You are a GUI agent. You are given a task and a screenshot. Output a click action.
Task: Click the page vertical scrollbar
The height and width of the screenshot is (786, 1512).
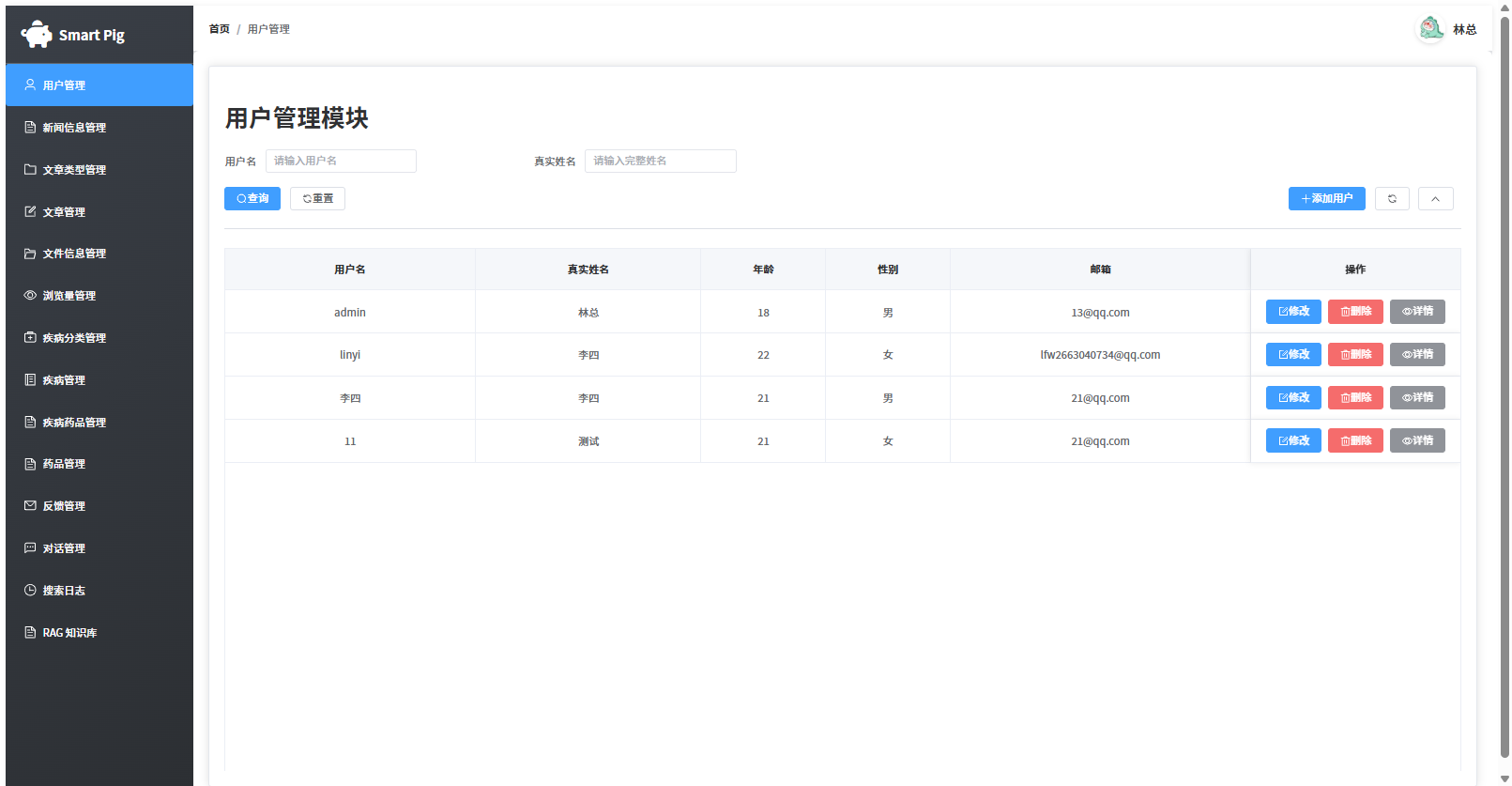pos(1504,387)
